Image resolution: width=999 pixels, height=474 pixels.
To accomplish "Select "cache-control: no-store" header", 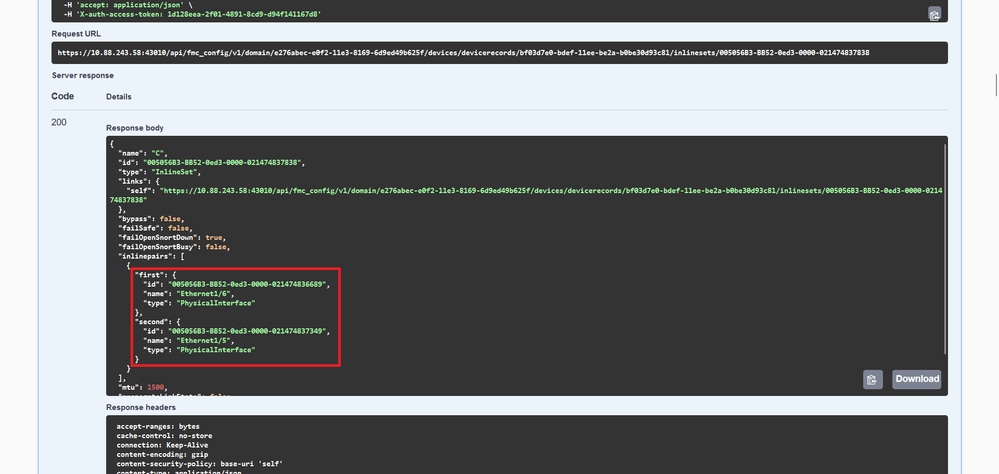I will 162,436.
